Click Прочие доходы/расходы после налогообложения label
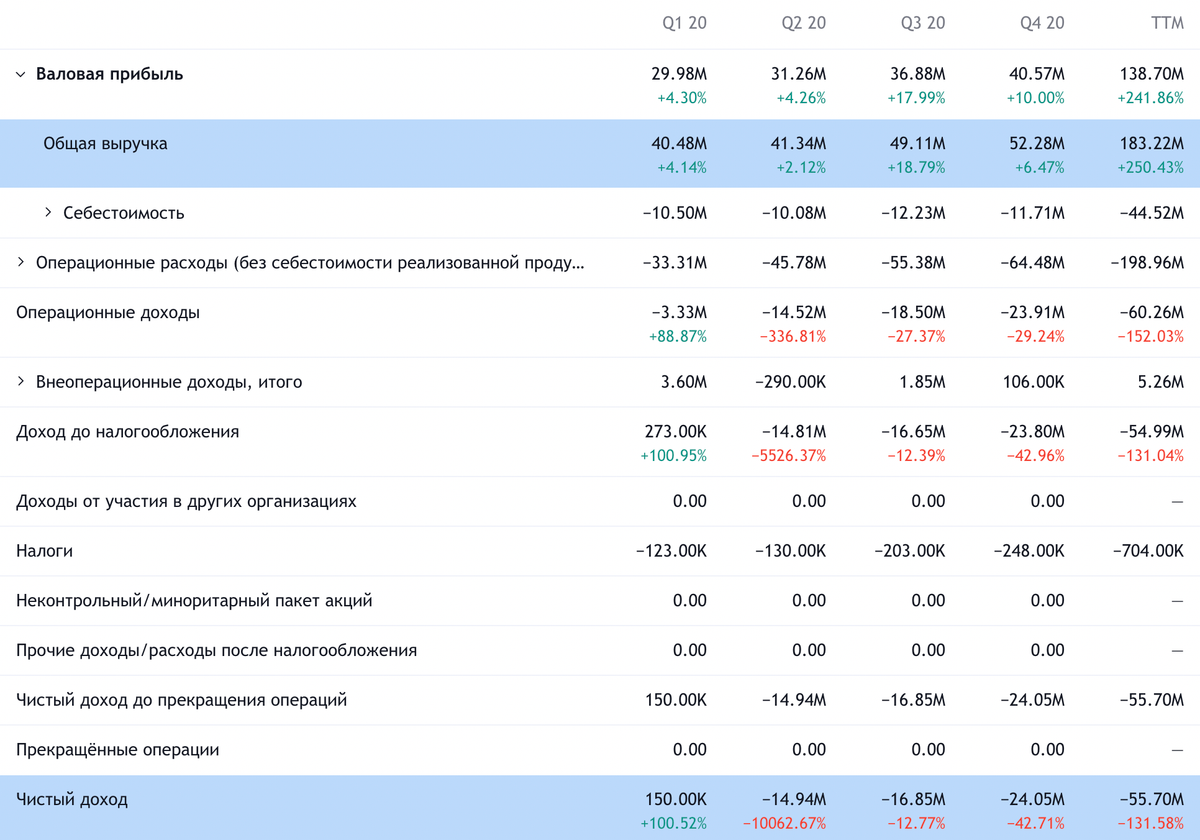The height and width of the screenshot is (840, 1200). pos(216,651)
